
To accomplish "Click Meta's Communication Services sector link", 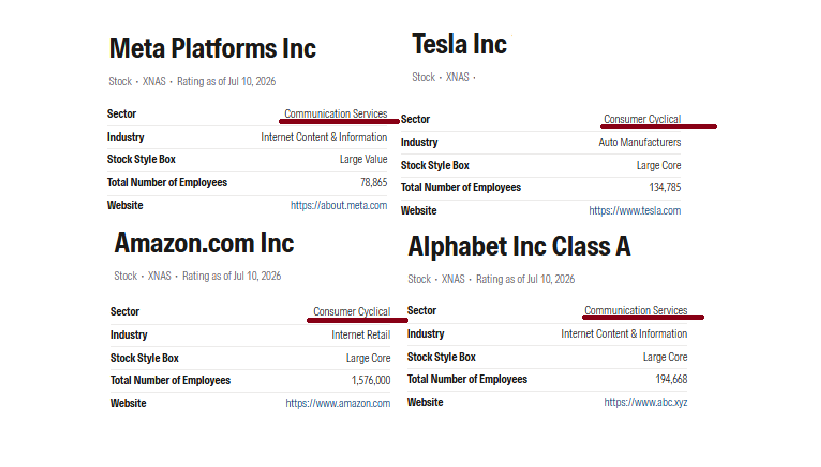I will (336, 114).
